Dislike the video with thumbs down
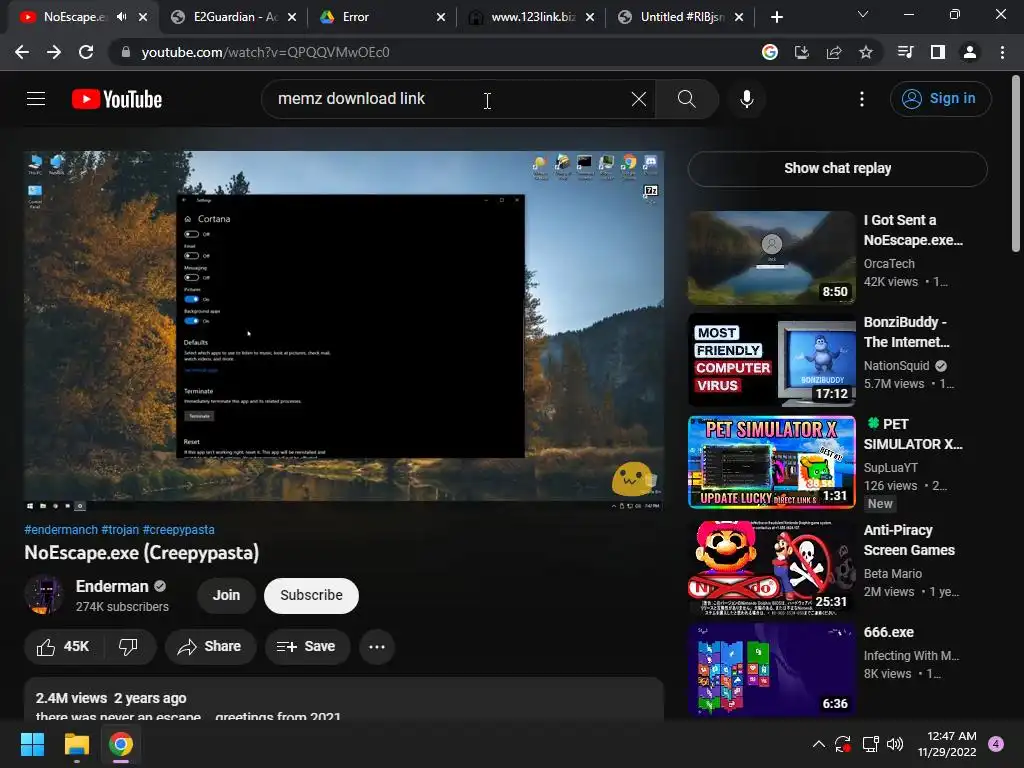 coord(129,647)
